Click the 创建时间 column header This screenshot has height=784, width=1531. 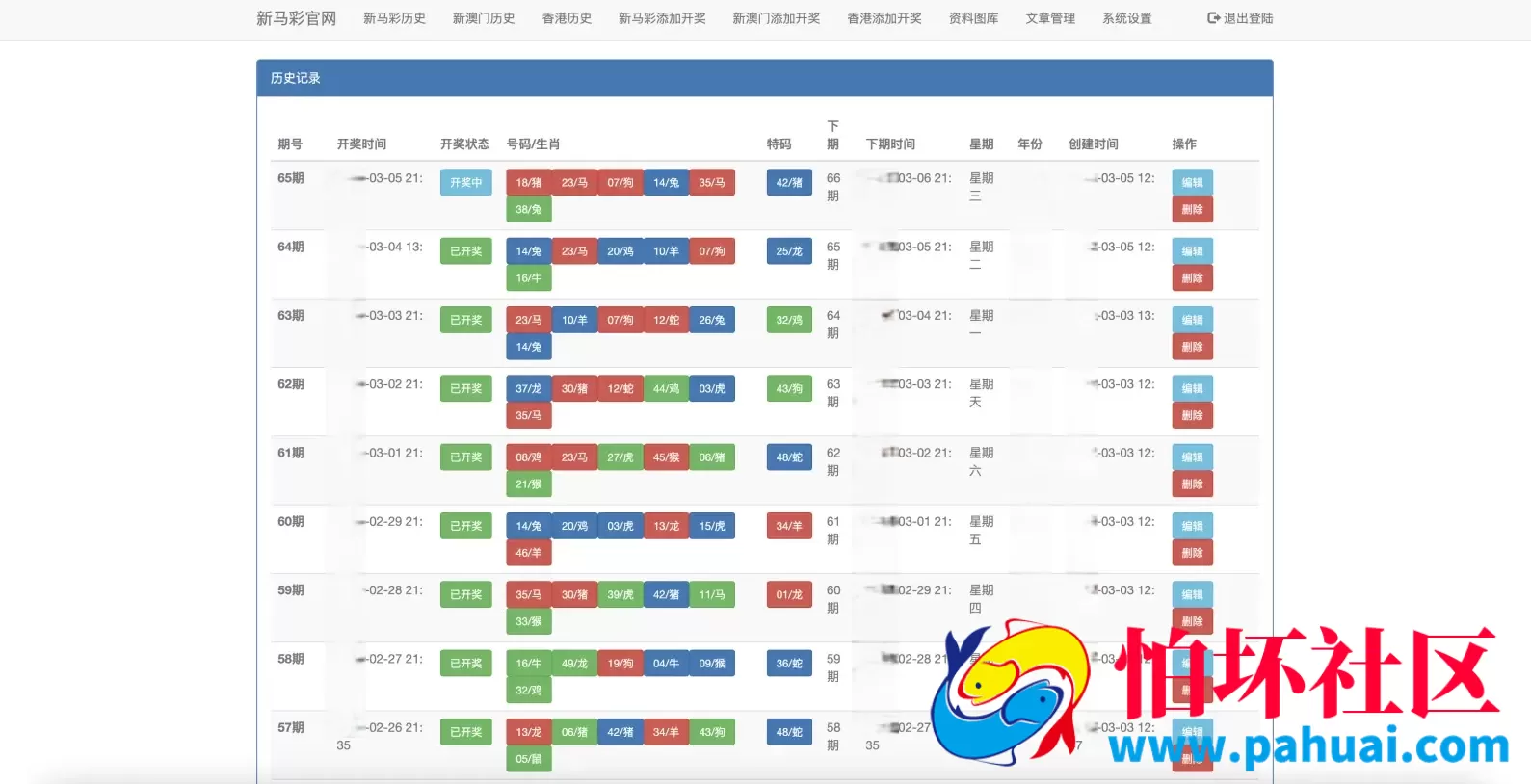click(1094, 144)
